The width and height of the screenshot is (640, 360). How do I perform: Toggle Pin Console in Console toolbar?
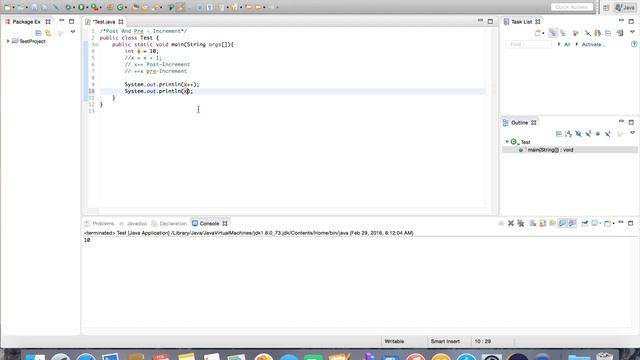(584, 223)
